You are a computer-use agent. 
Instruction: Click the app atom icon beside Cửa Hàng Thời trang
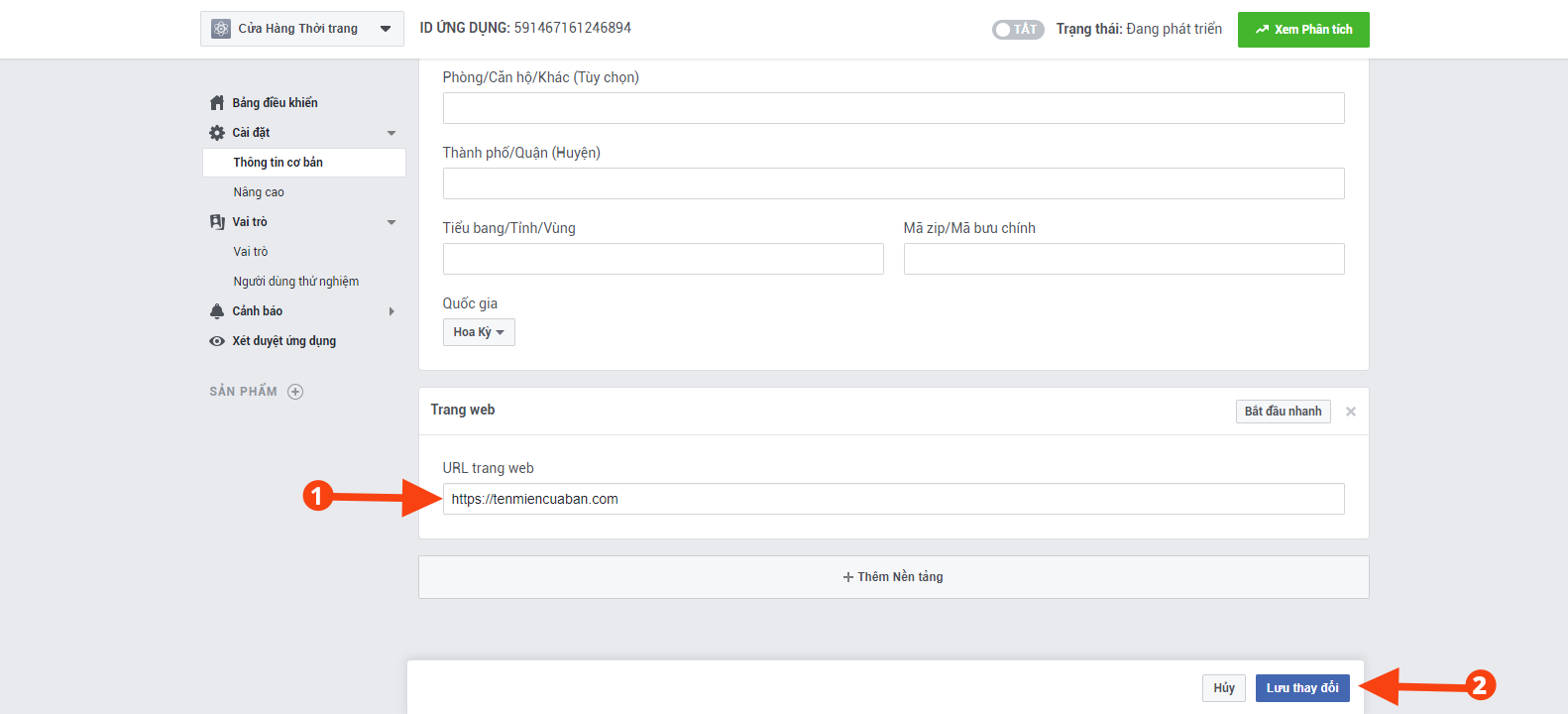221,29
